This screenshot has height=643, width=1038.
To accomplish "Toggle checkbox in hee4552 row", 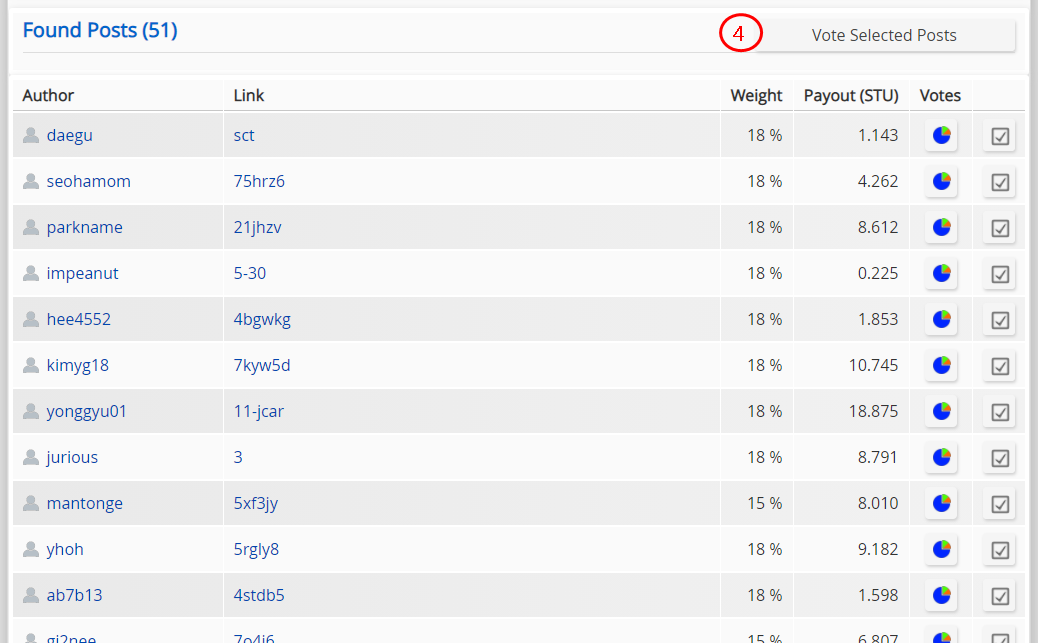I will click(x=1000, y=320).
